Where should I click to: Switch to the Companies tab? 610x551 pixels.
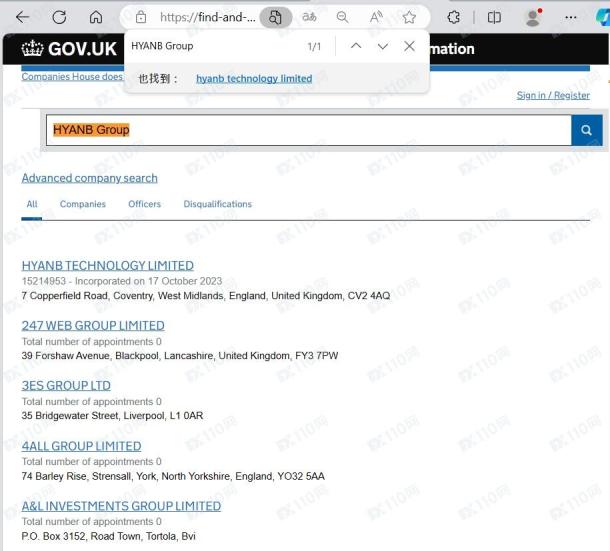coord(83,204)
